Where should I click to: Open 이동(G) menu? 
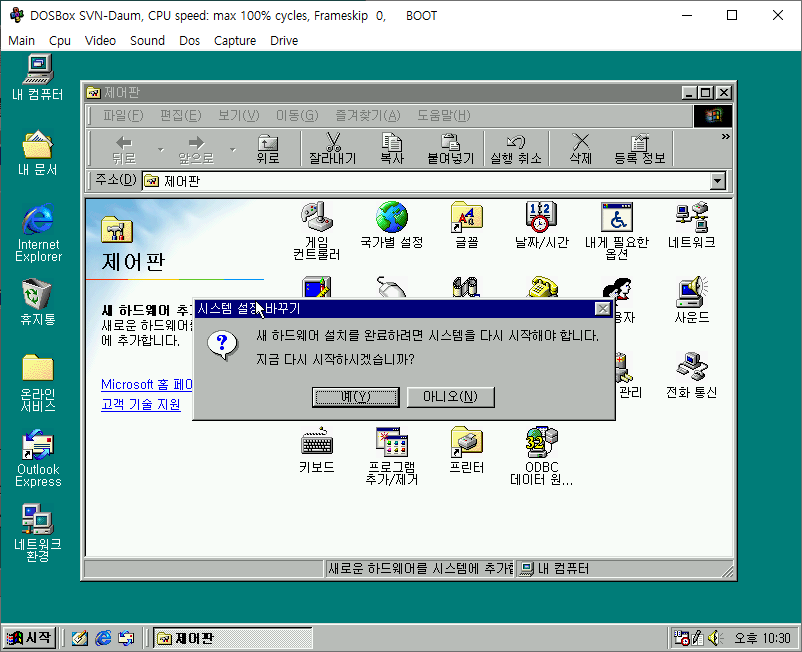pos(297,116)
